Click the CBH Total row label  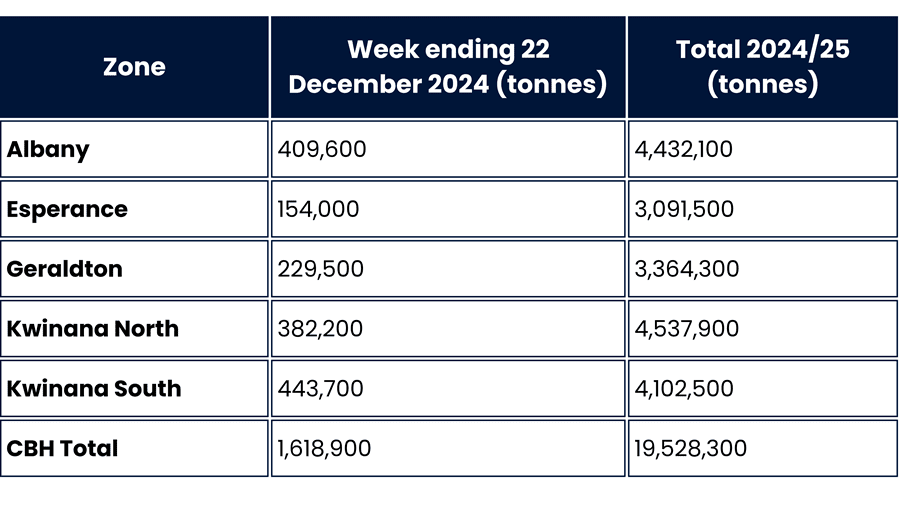63,448
